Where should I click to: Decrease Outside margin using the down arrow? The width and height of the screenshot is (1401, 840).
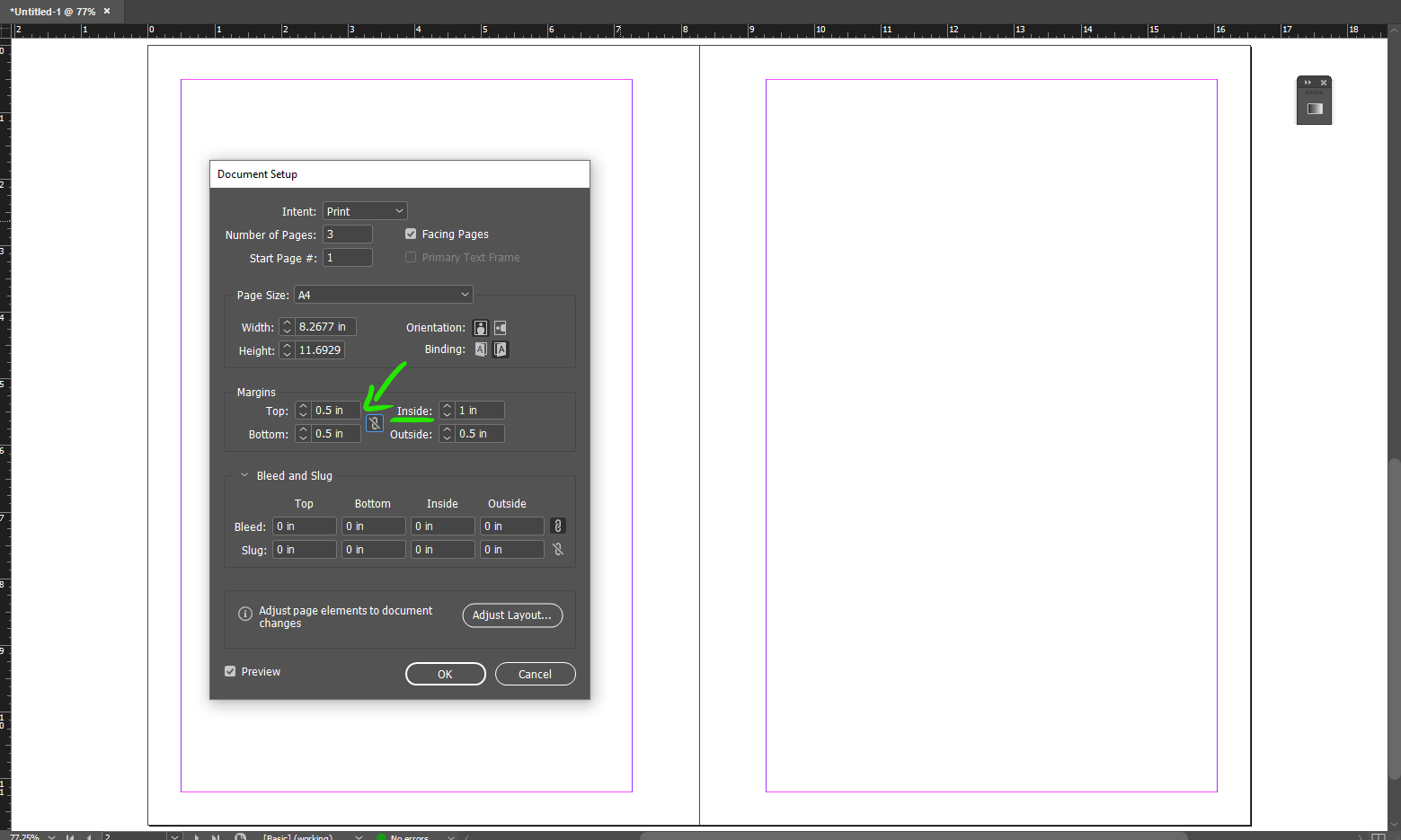pos(447,438)
